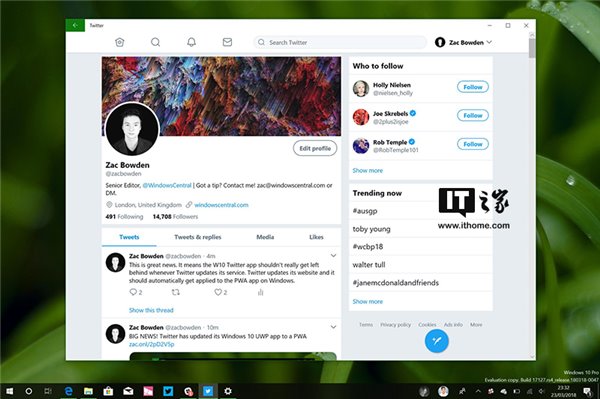Open the Ads info footer link
Screen dimensions: 600x399
coord(453,325)
